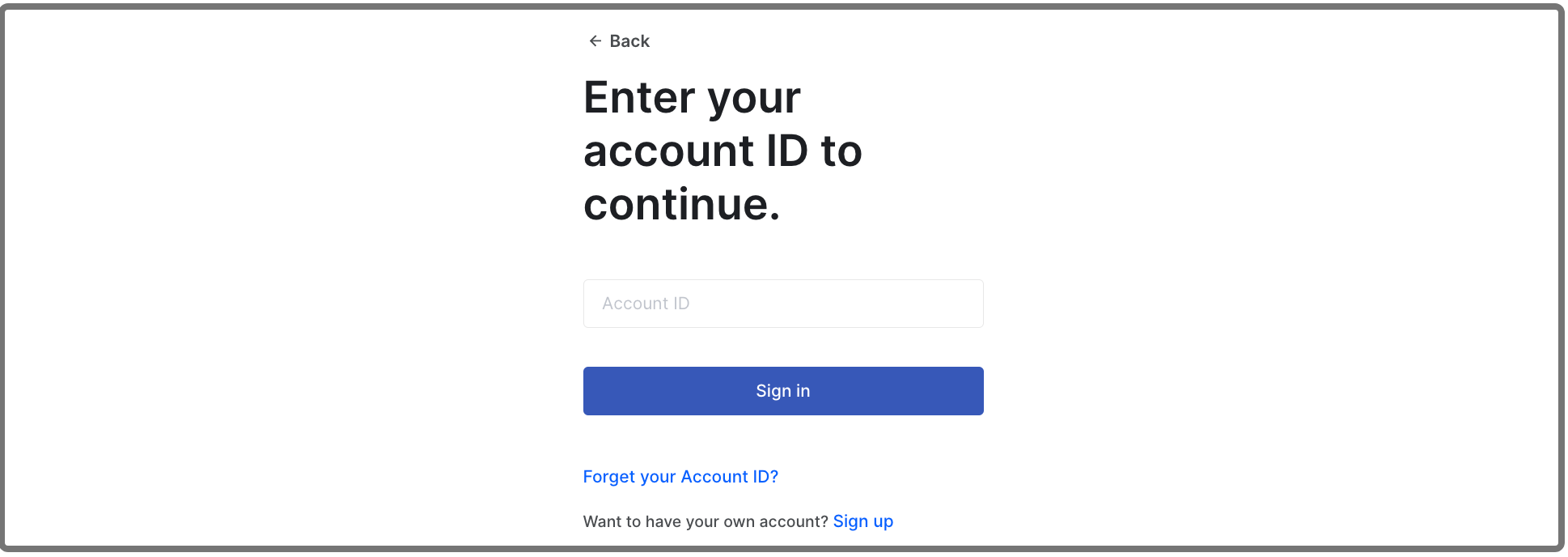Submit using the Sign in button
Viewport: 1568px width, 557px height.
(x=782, y=391)
